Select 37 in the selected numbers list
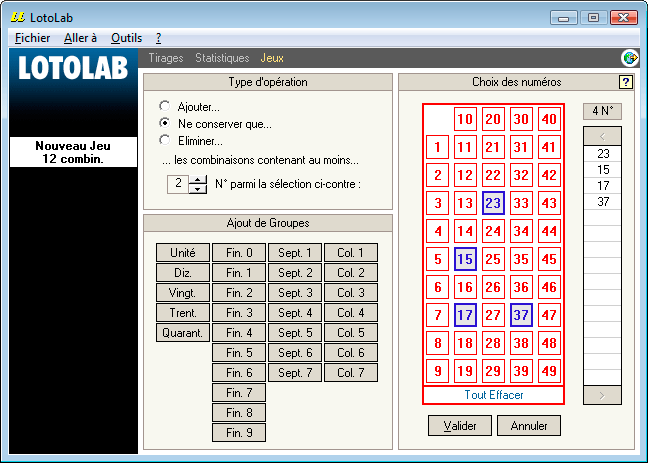 (x=602, y=202)
